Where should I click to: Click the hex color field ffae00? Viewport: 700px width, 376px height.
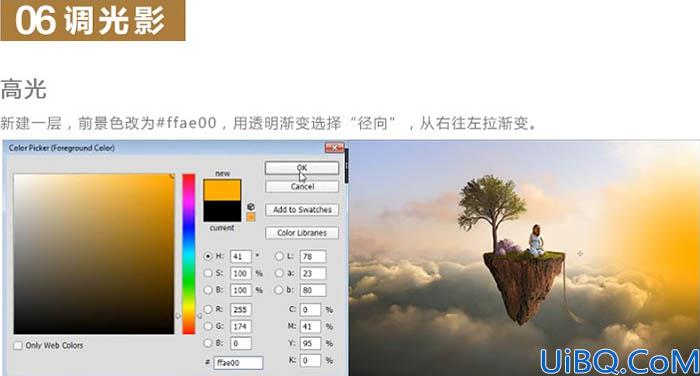238,363
